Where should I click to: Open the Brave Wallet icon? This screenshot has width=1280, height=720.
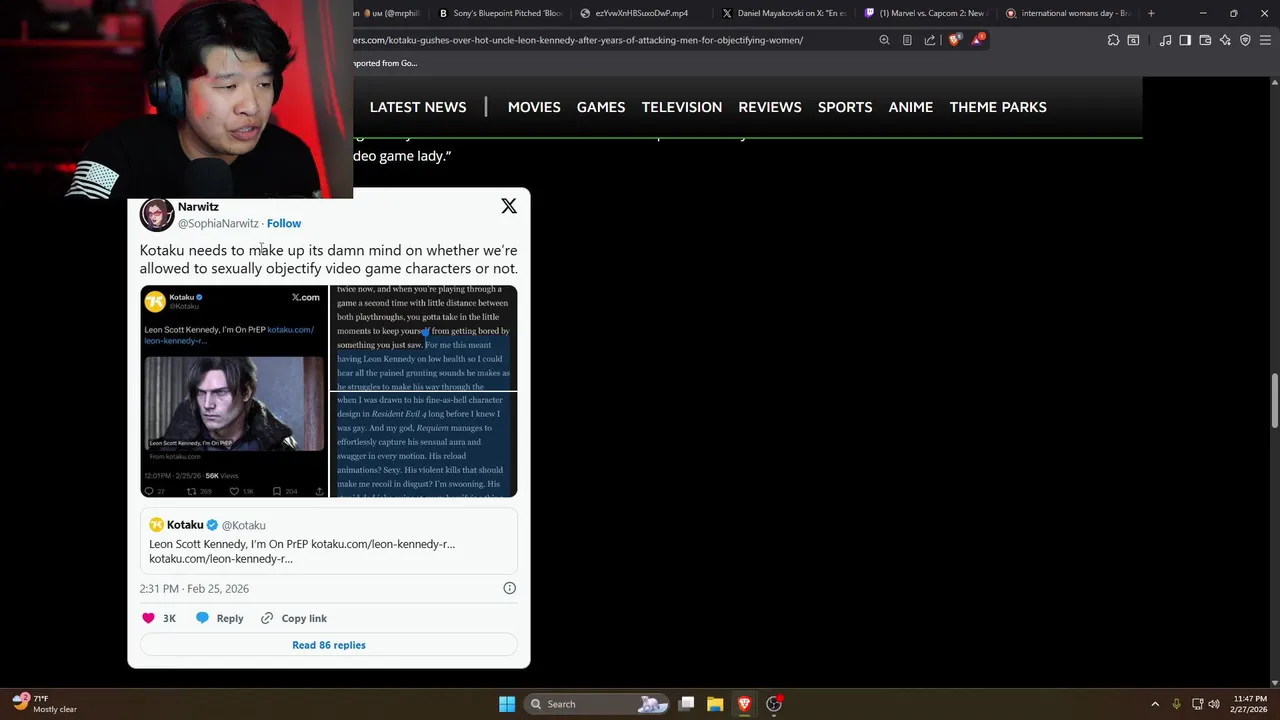[x=1205, y=40]
